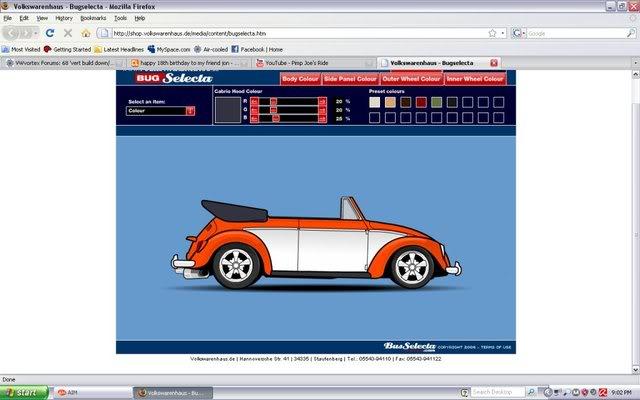Select the olive green preset colour
This screenshot has height=400, width=640.
(x=436, y=102)
